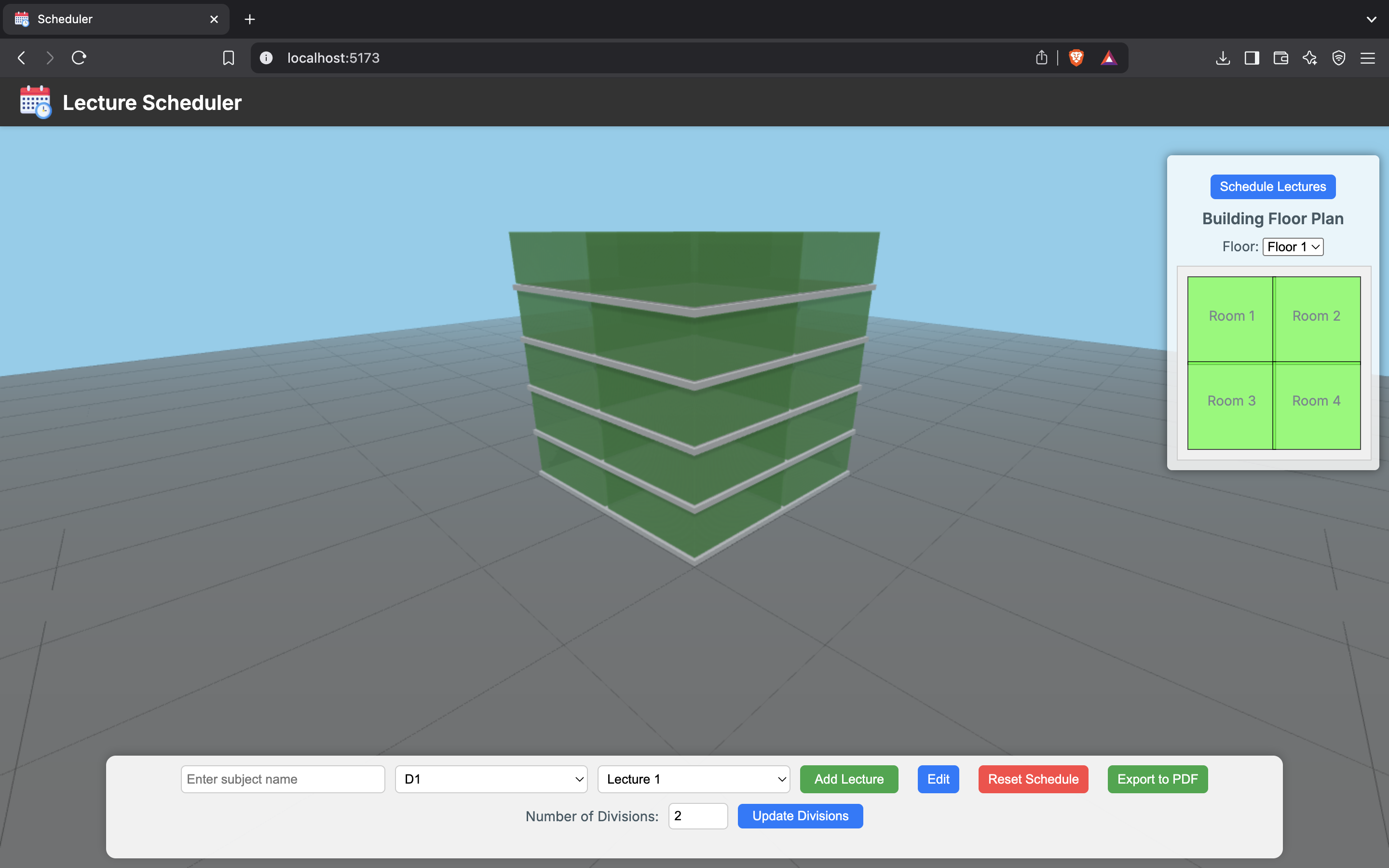Click the share icon in the address bar
The height and width of the screenshot is (868, 1389).
point(1041,58)
